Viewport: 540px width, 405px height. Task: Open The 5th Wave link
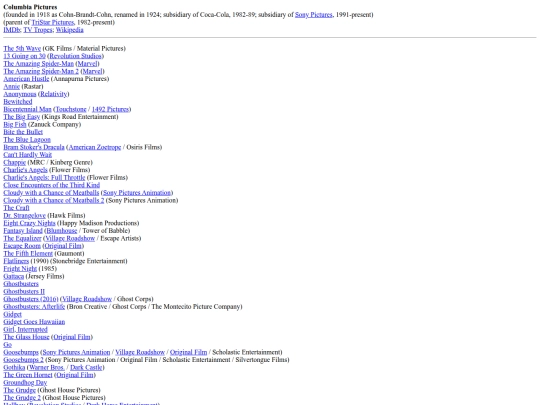(x=22, y=49)
